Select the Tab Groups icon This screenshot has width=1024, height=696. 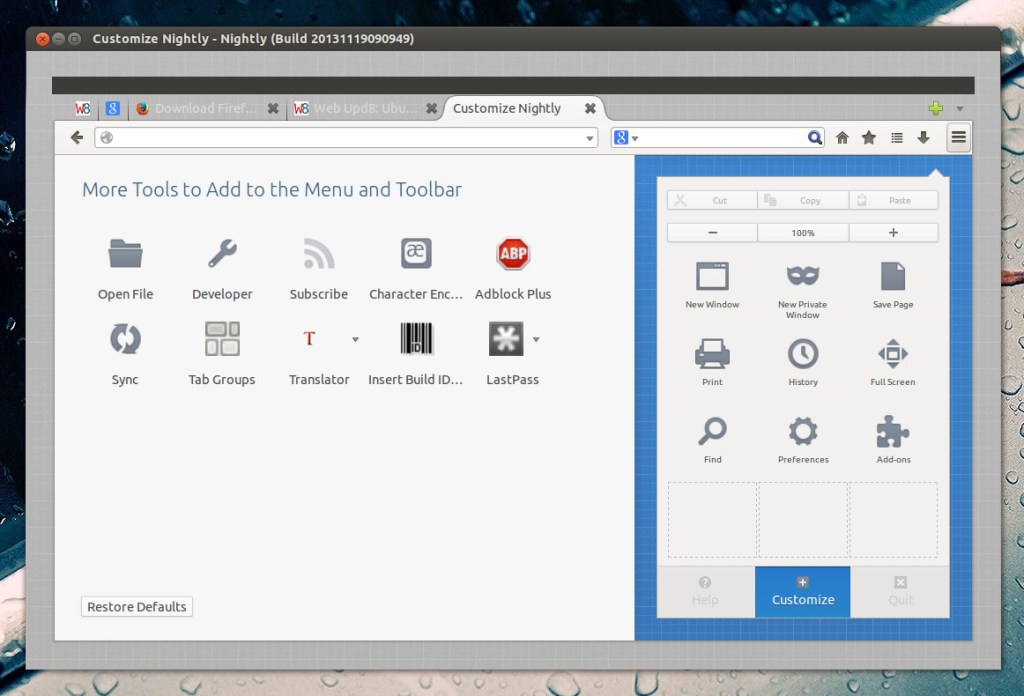tap(221, 339)
